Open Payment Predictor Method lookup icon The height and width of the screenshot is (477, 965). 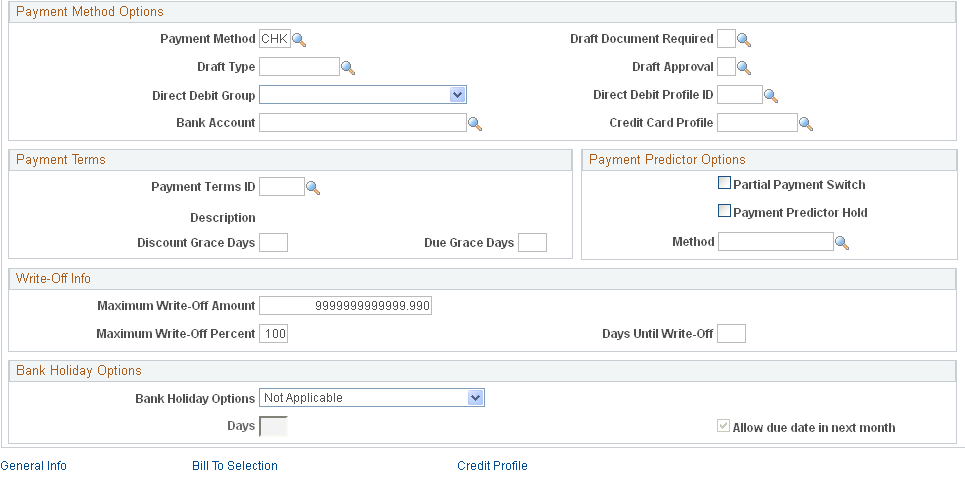842,243
